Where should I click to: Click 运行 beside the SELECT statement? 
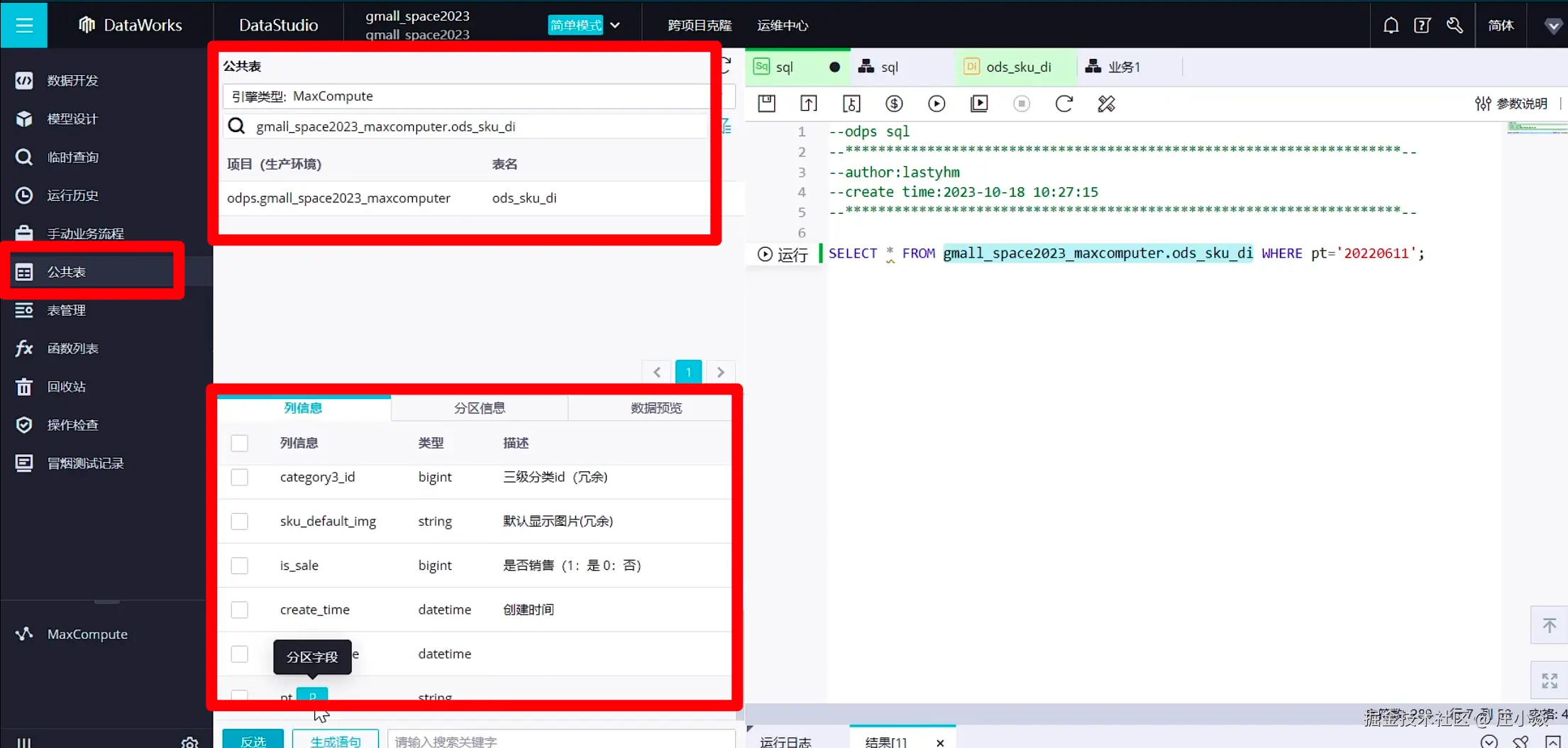[783, 254]
